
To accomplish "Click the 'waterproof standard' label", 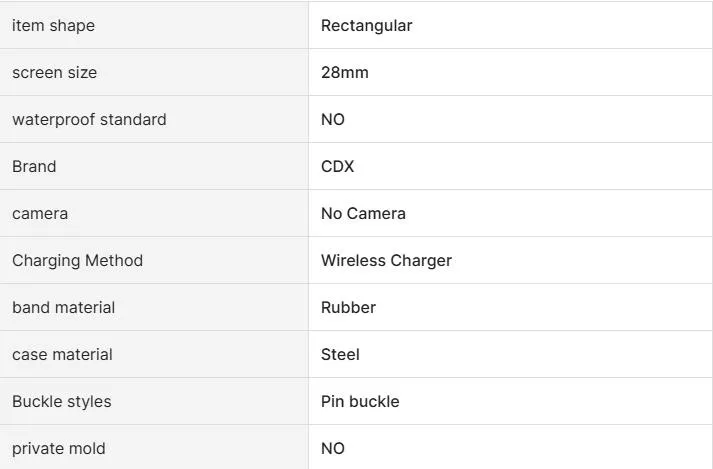I will click(89, 120).
